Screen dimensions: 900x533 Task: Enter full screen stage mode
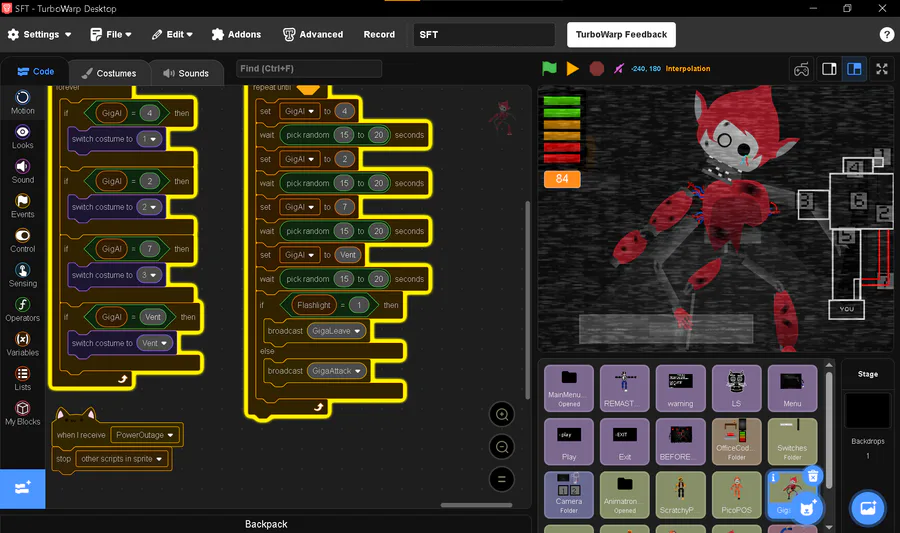click(x=882, y=69)
